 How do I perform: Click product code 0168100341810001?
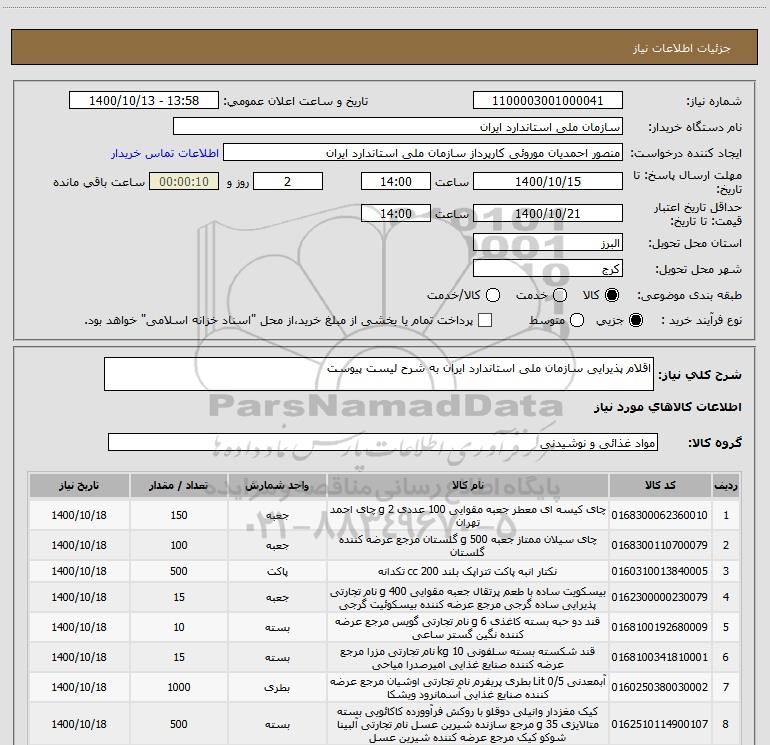click(x=660, y=657)
